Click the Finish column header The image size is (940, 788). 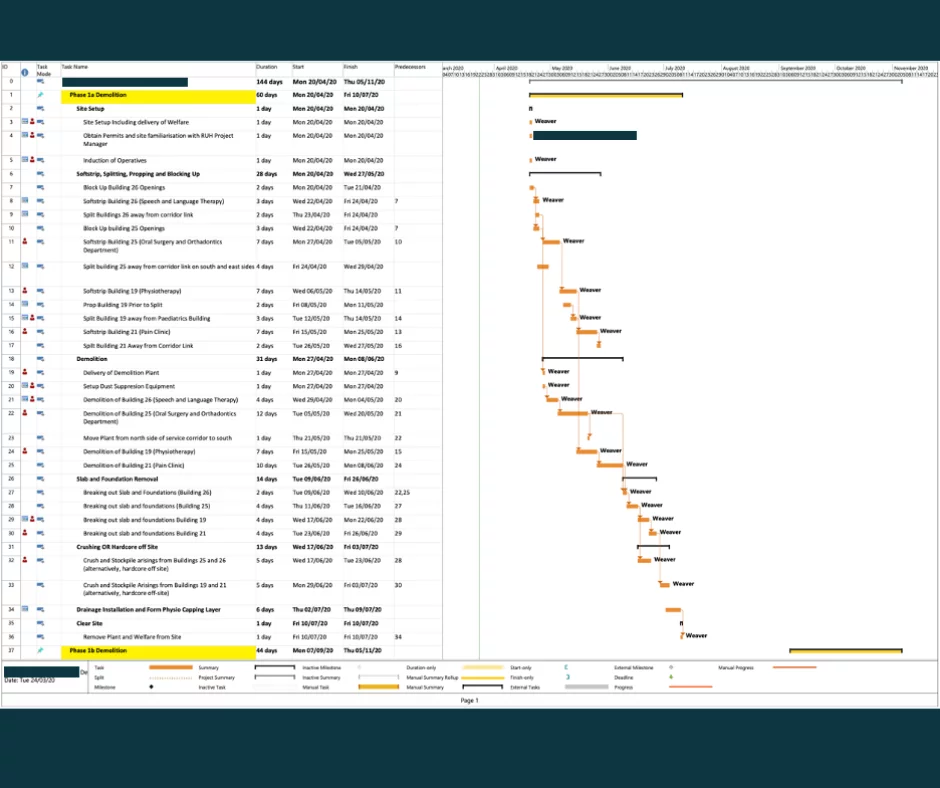(x=351, y=67)
